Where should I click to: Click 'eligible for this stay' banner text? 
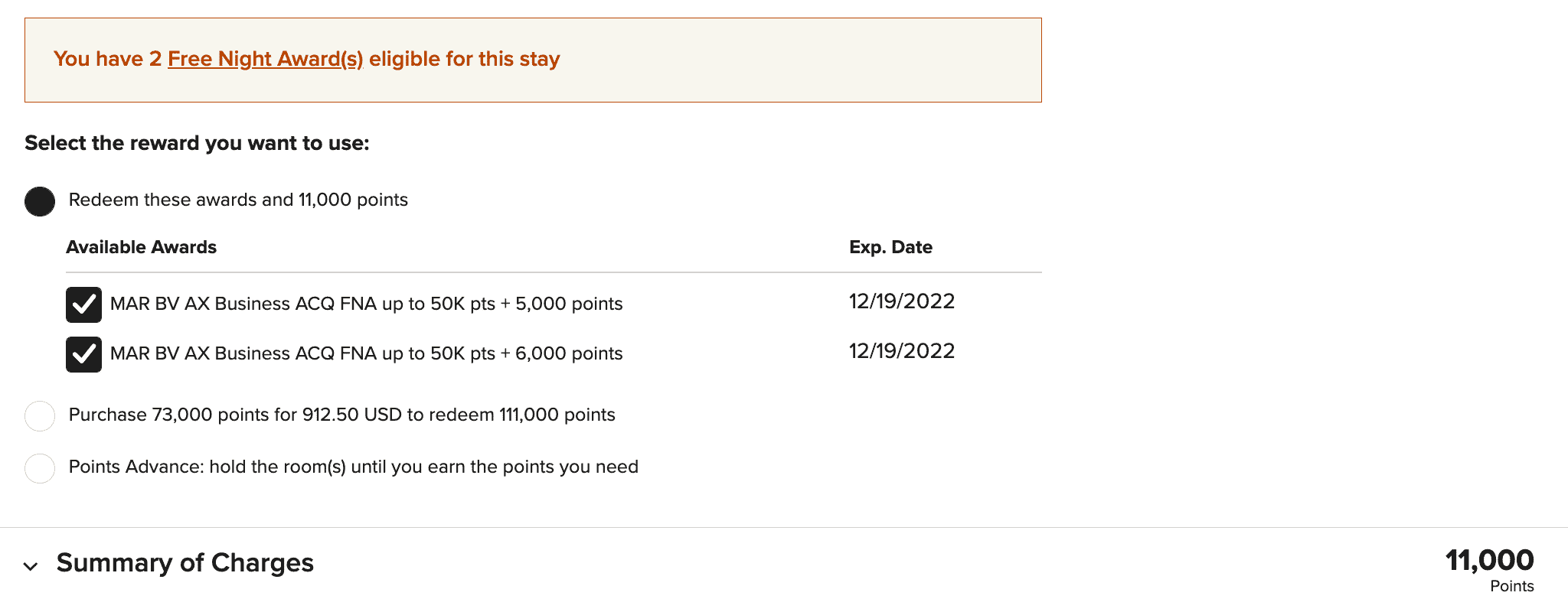(464, 59)
